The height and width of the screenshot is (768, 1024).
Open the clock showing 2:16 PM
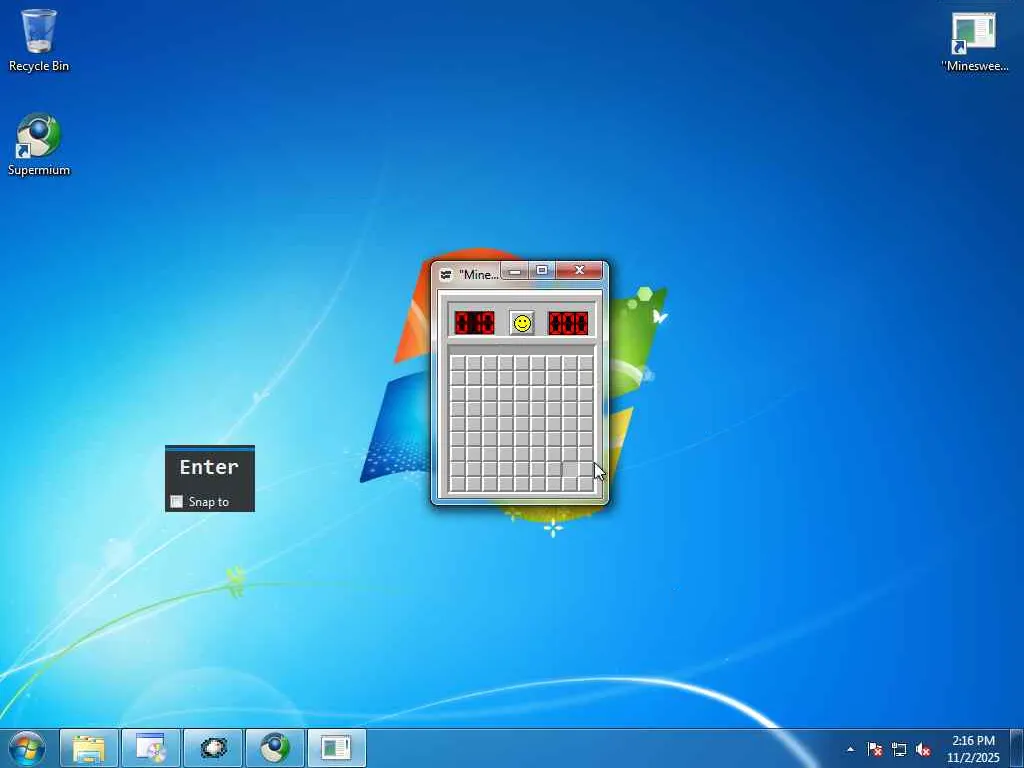tap(973, 749)
